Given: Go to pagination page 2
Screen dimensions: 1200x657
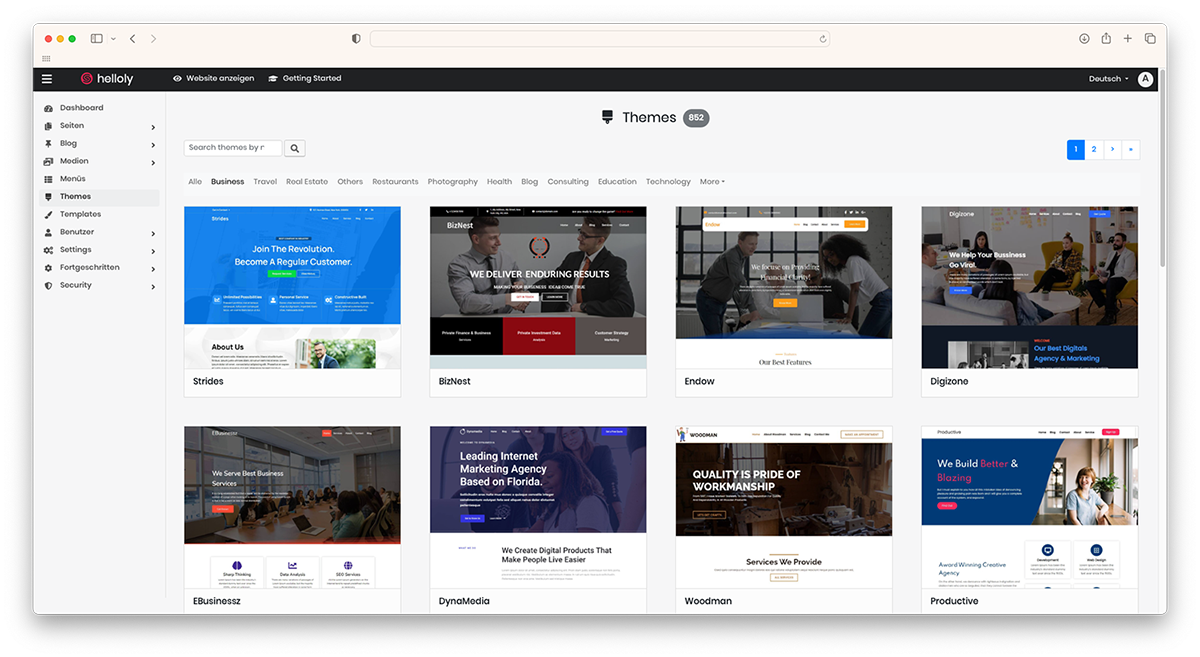Looking at the screenshot, I should (1094, 150).
